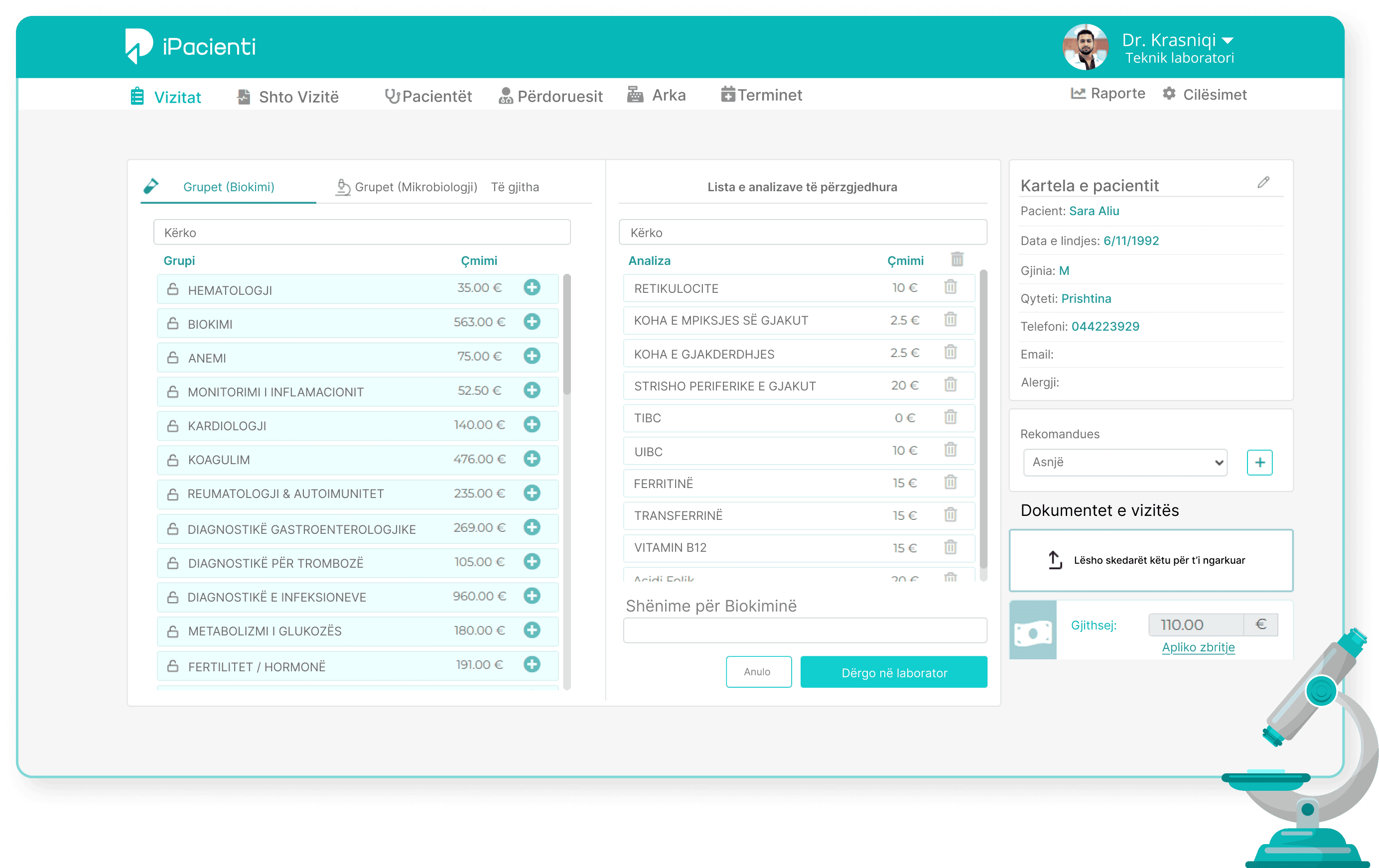The height and width of the screenshot is (868, 1379).
Task: Click trash icon in Analiza header
Action: point(957,259)
